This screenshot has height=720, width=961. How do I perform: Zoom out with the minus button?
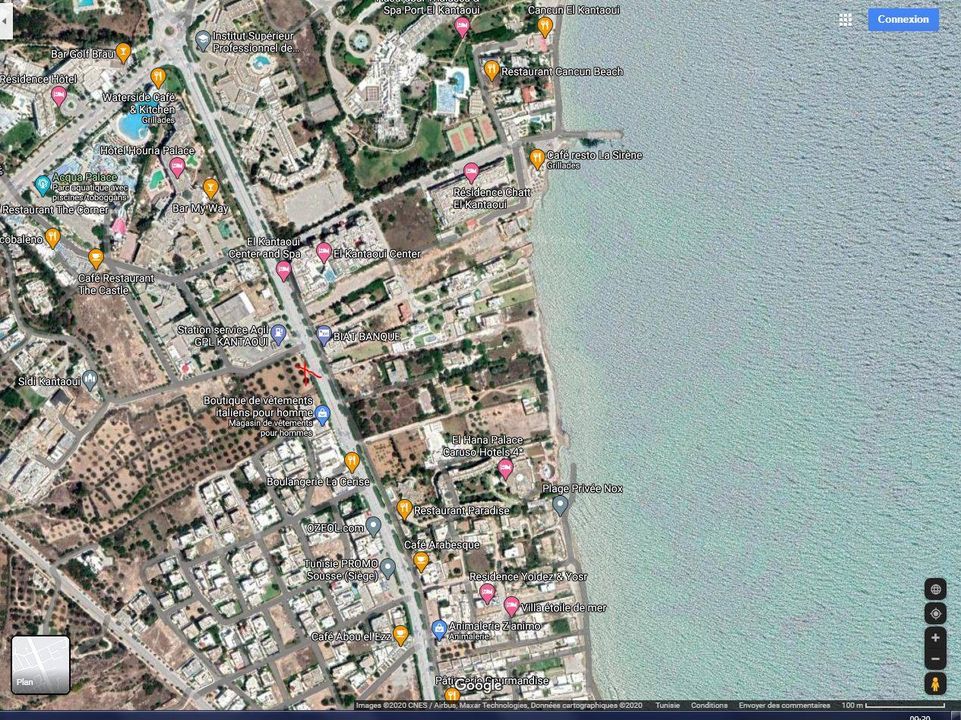point(935,659)
